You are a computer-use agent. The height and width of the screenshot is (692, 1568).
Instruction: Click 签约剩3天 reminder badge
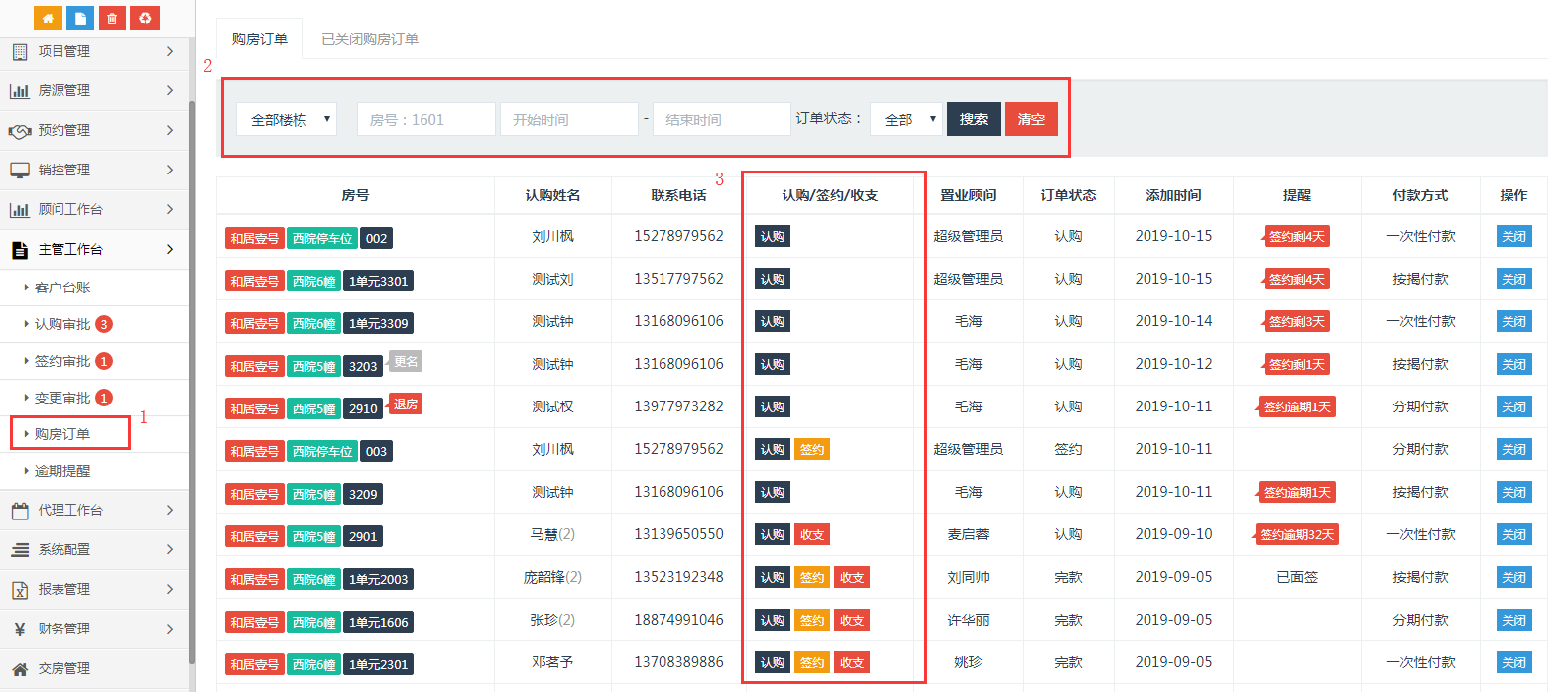[x=1296, y=322]
